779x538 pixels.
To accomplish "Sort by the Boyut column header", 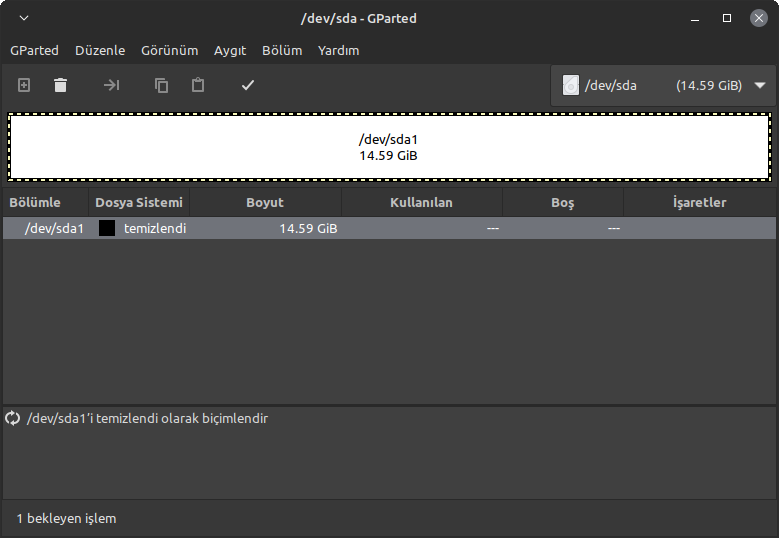I will (265, 202).
